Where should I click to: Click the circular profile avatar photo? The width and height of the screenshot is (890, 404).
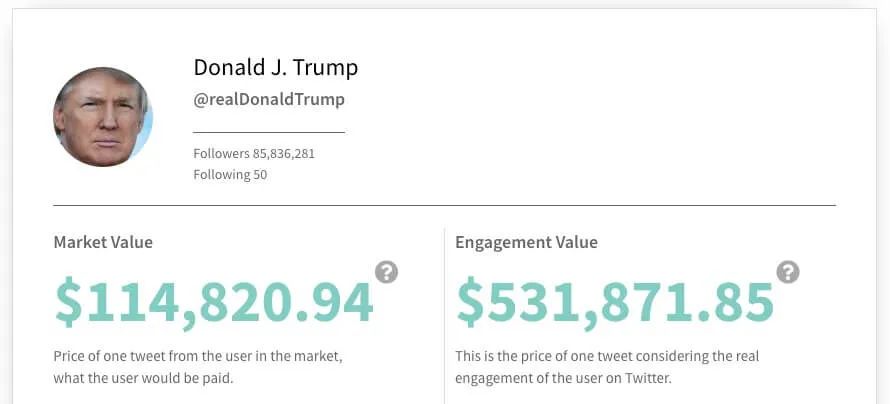(x=103, y=116)
